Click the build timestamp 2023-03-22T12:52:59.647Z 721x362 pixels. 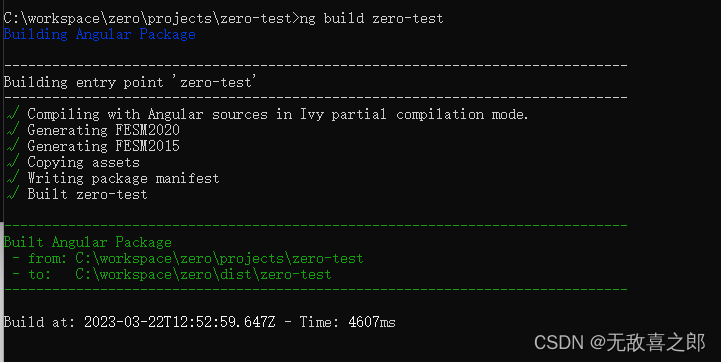coord(179,322)
